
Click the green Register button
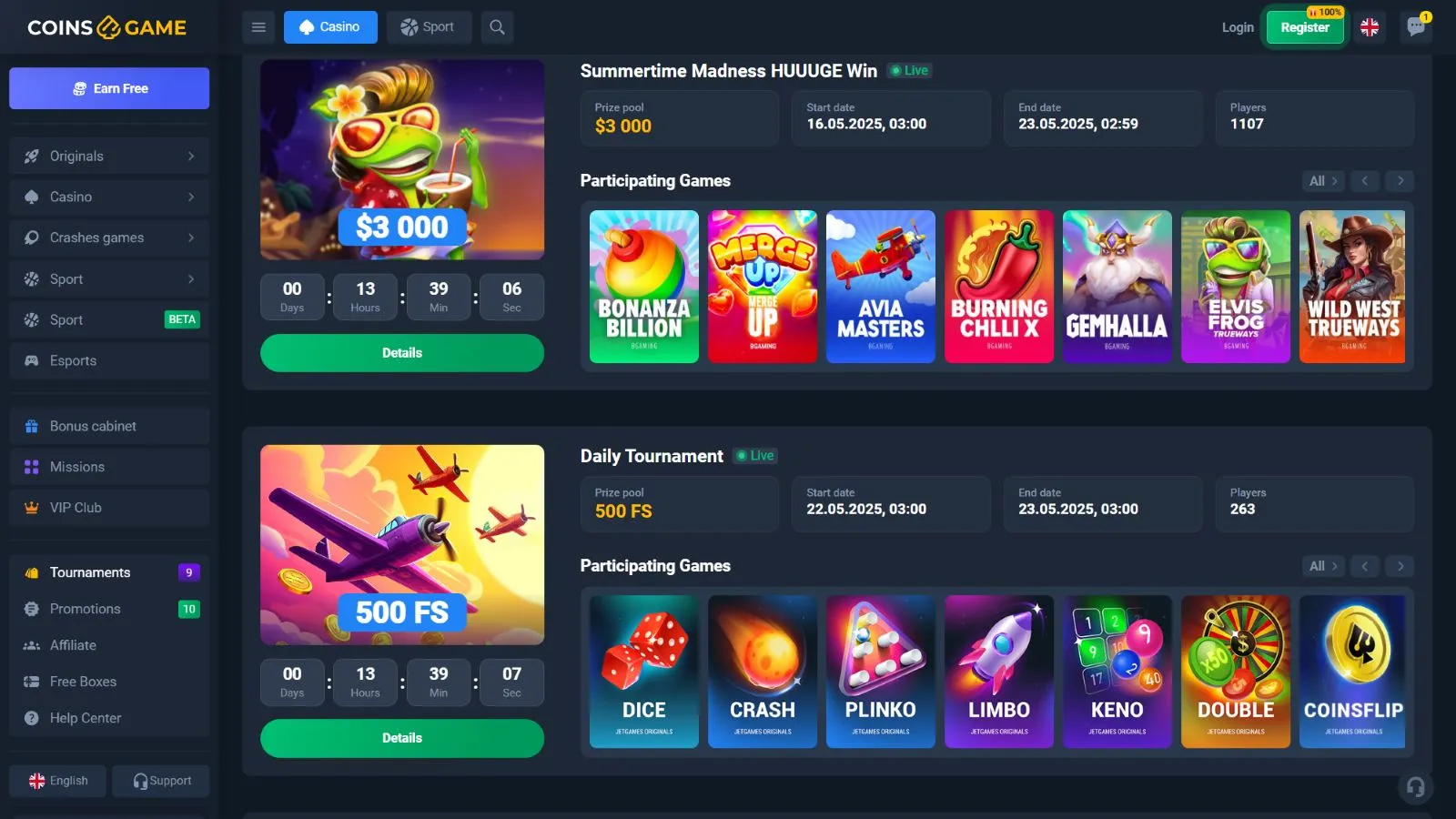coord(1305,27)
